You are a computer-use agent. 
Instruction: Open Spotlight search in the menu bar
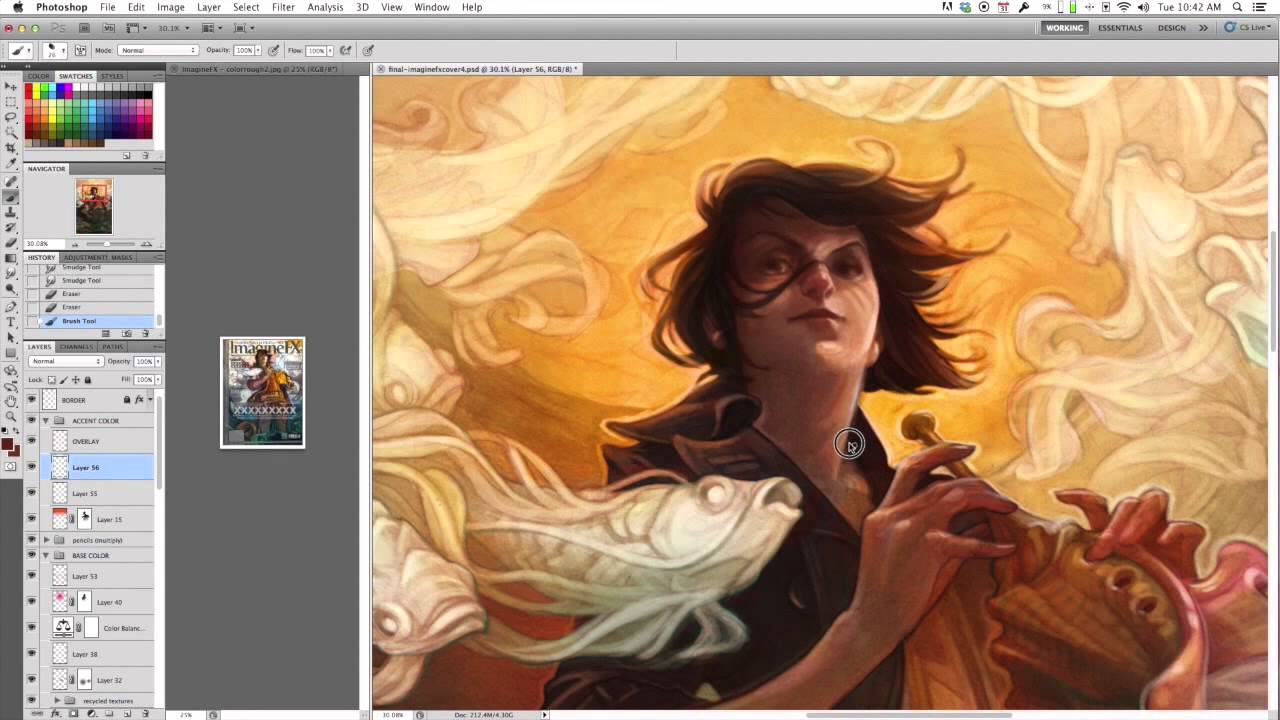pyautogui.click(x=1238, y=7)
